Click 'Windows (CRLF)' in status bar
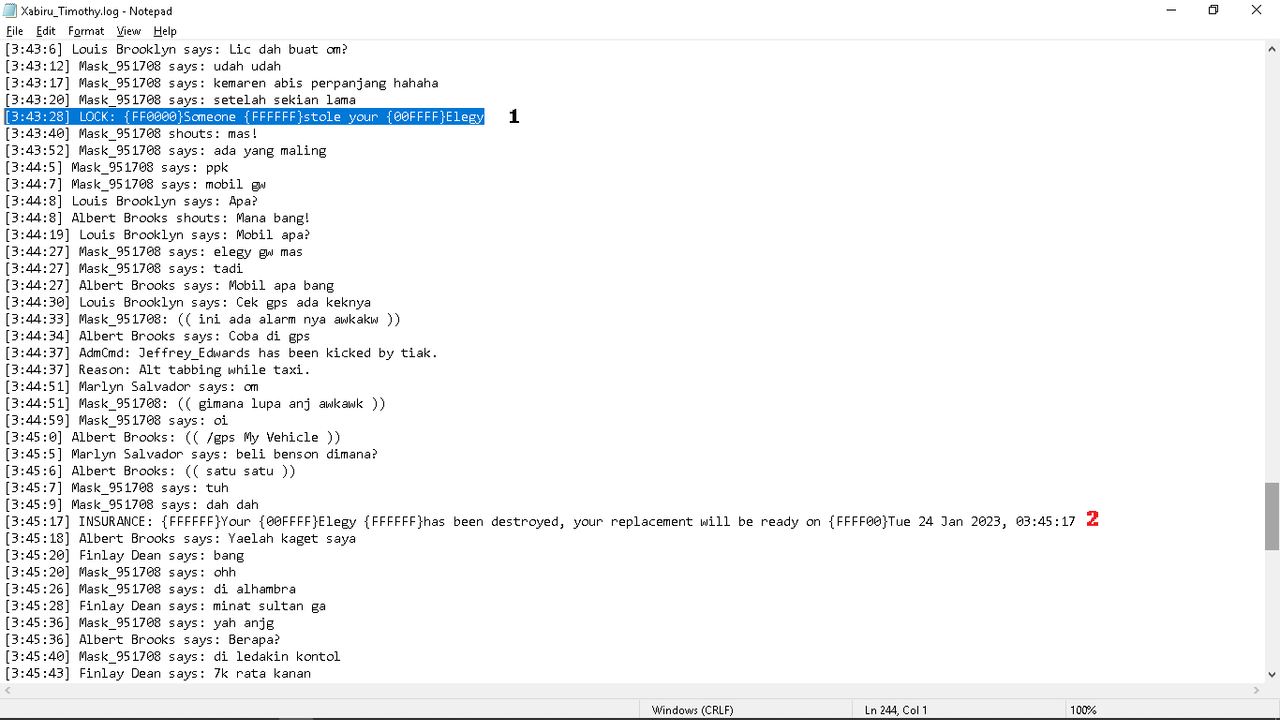This screenshot has width=1280, height=720. coord(692,710)
